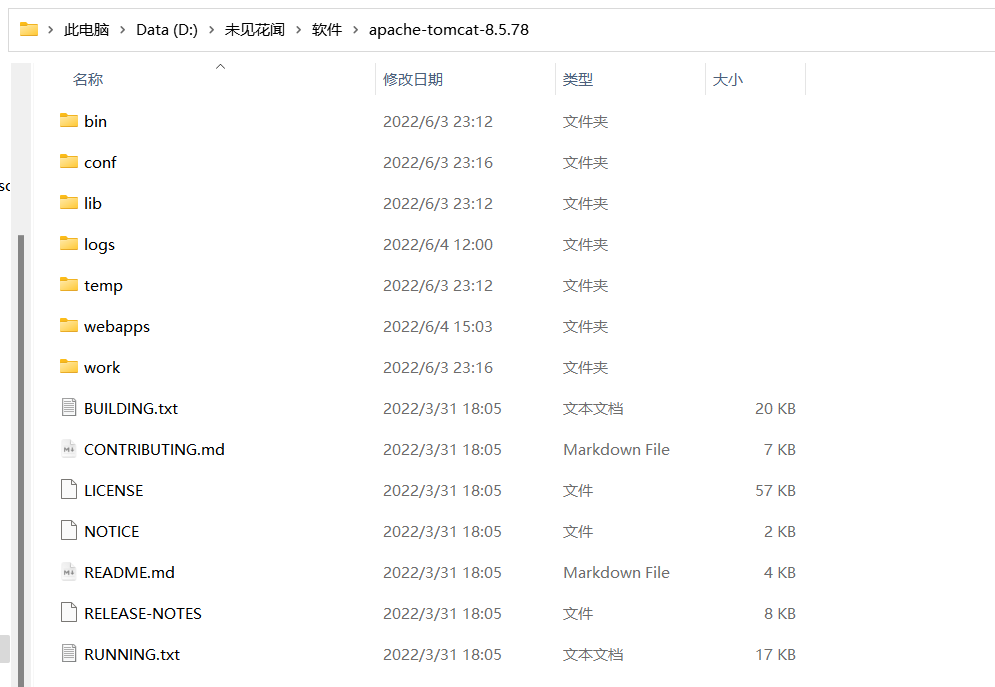Select the CONTRIBUTING.md file name
The height and width of the screenshot is (687, 995).
tap(154, 449)
